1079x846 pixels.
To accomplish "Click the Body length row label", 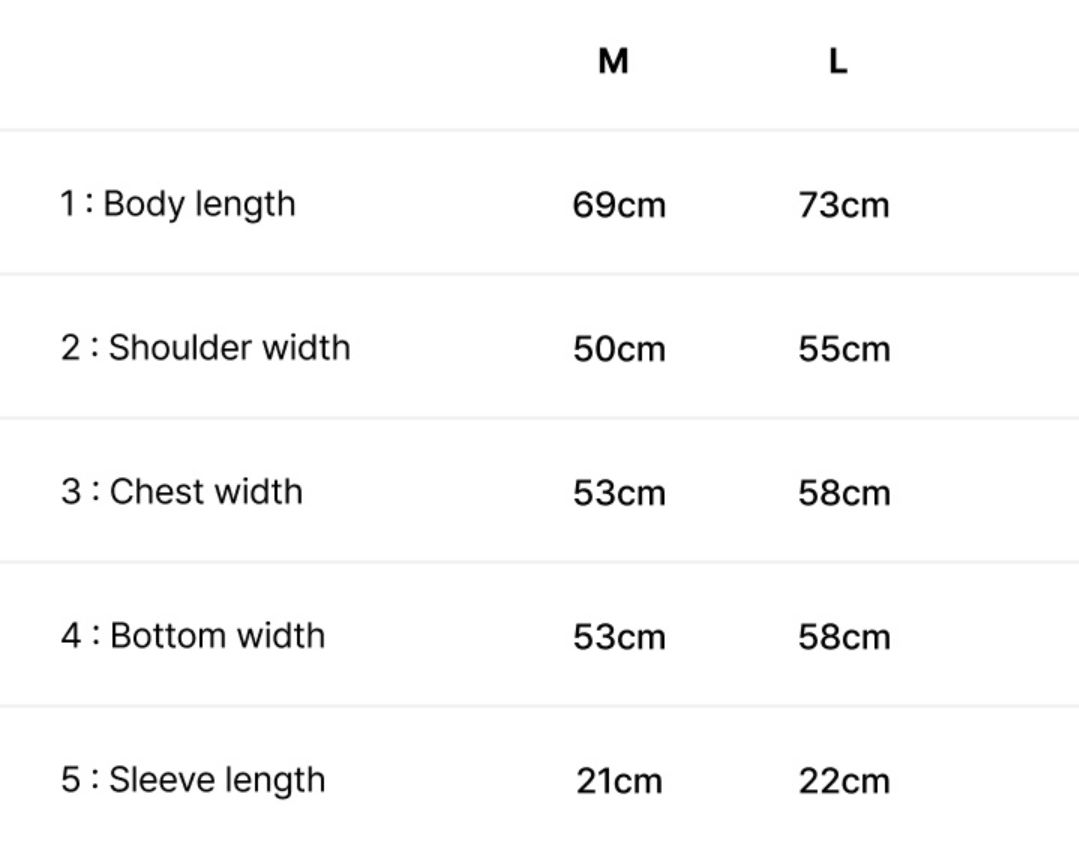I will point(199,204).
